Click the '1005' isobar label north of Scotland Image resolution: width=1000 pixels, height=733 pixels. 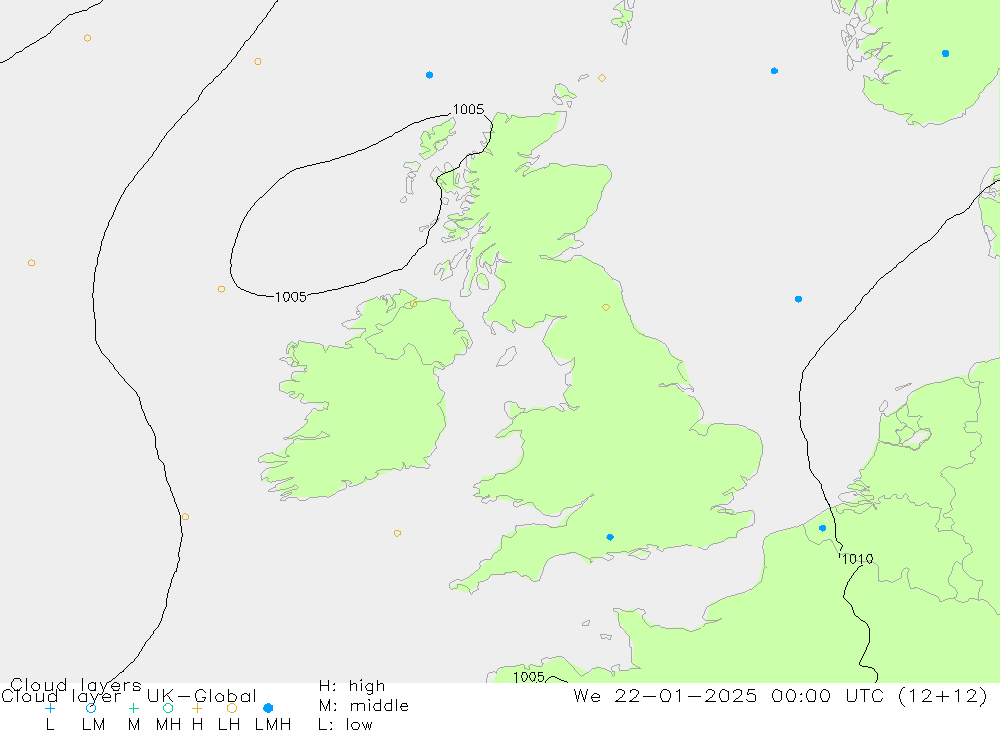click(x=468, y=110)
